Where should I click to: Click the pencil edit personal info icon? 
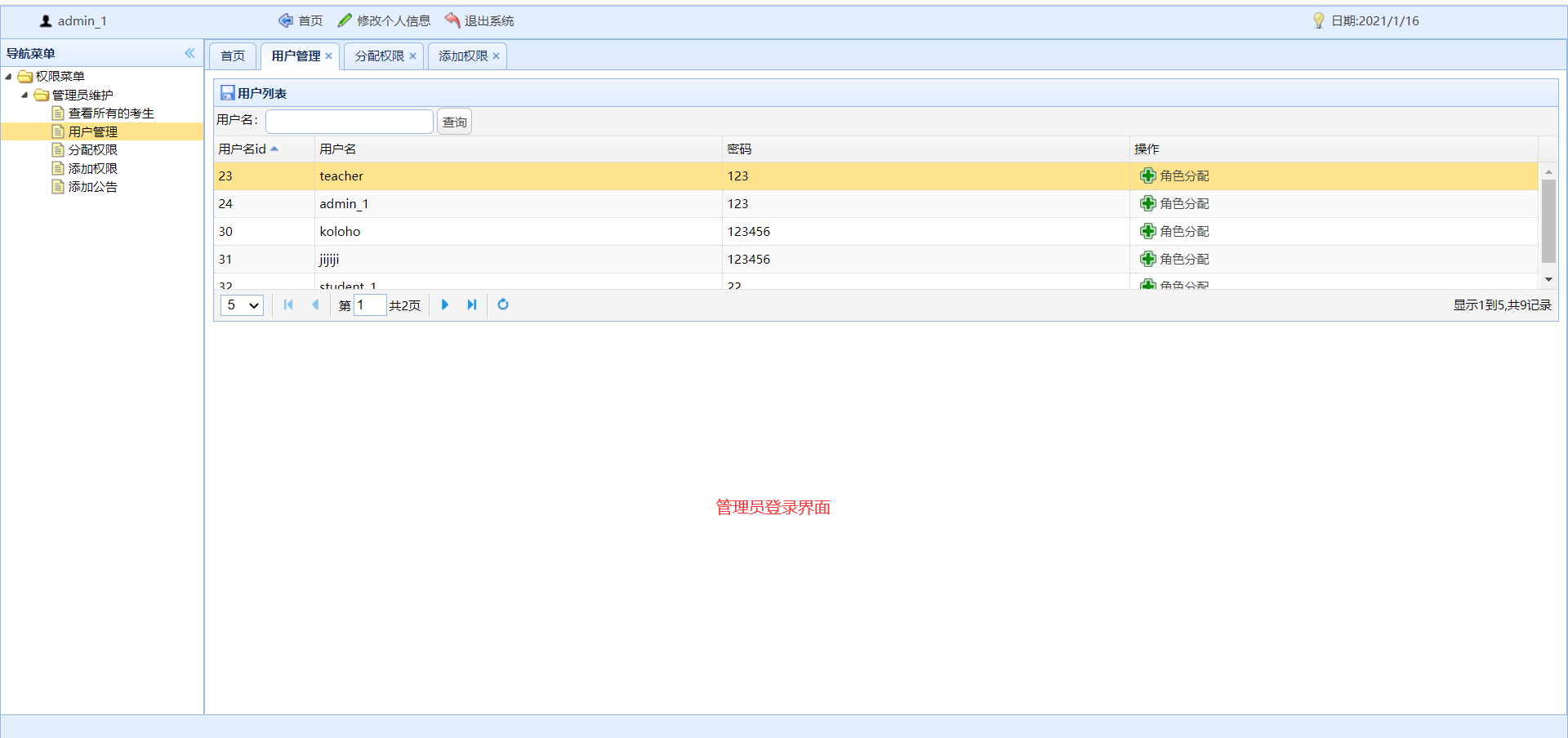pyautogui.click(x=345, y=20)
